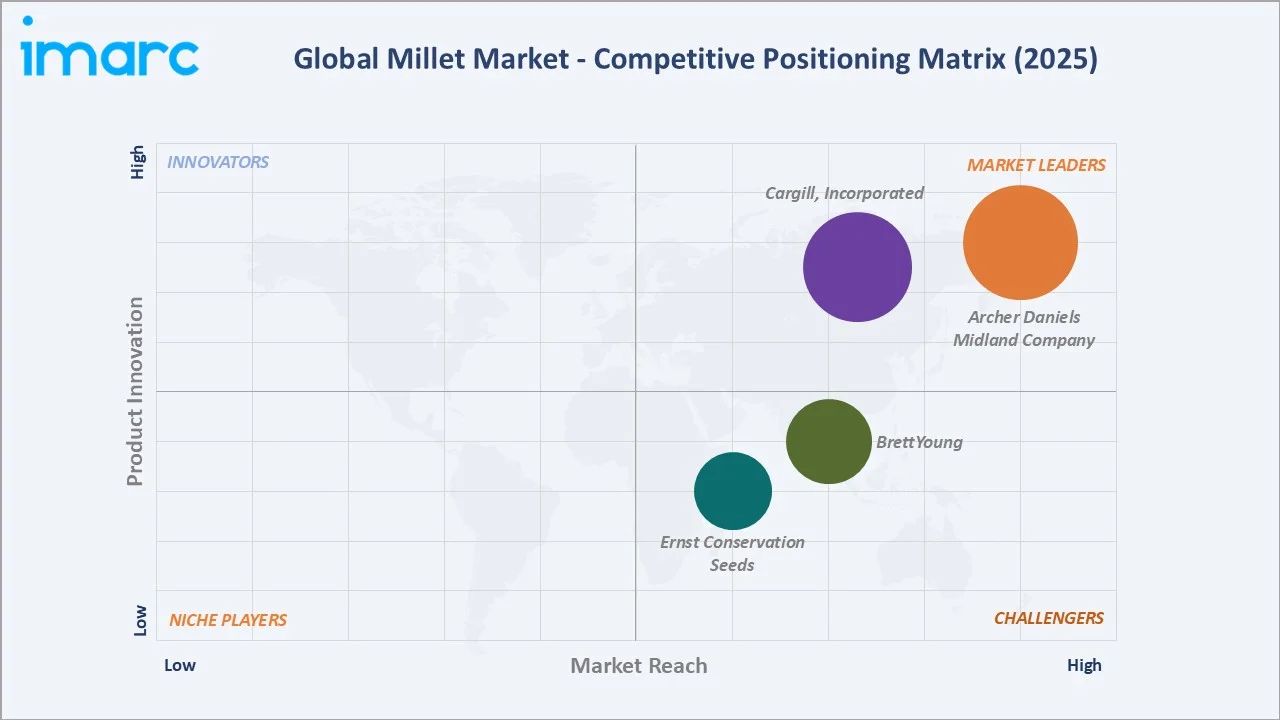The width and height of the screenshot is (1280, 720).
Task: Click the NICHE PLAYERS quadrant label
Action: click(x=228, y=620)
